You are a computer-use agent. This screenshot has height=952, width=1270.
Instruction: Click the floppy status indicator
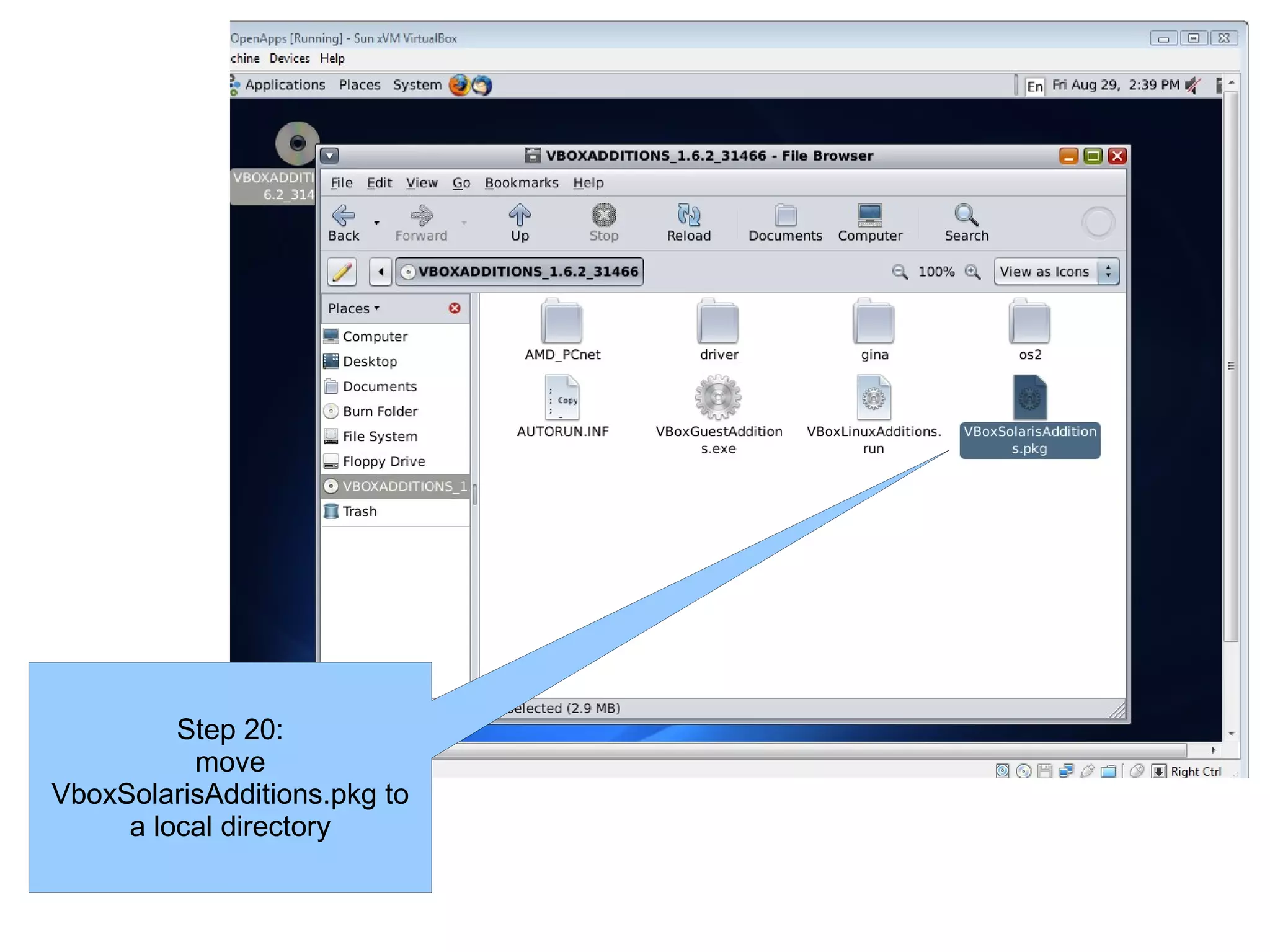(x=1045, y=771)
